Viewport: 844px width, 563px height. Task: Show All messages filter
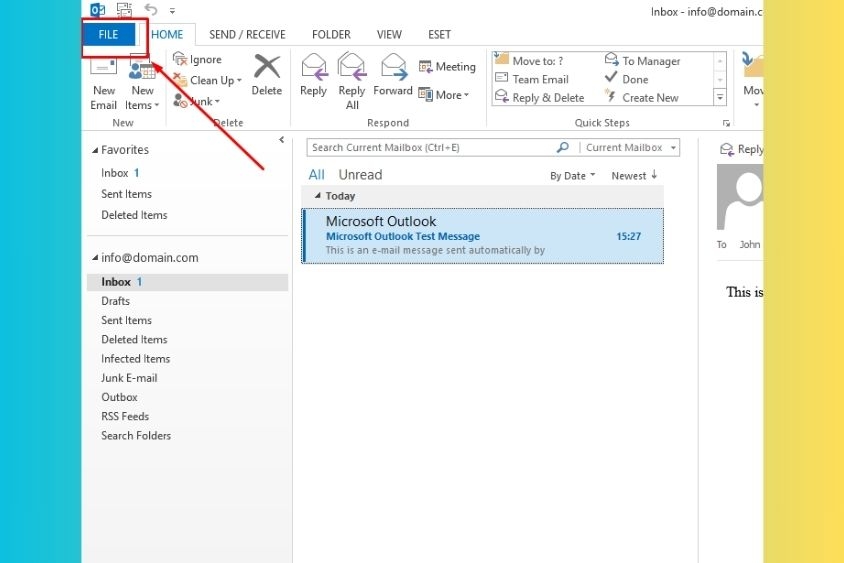(316, 175)
